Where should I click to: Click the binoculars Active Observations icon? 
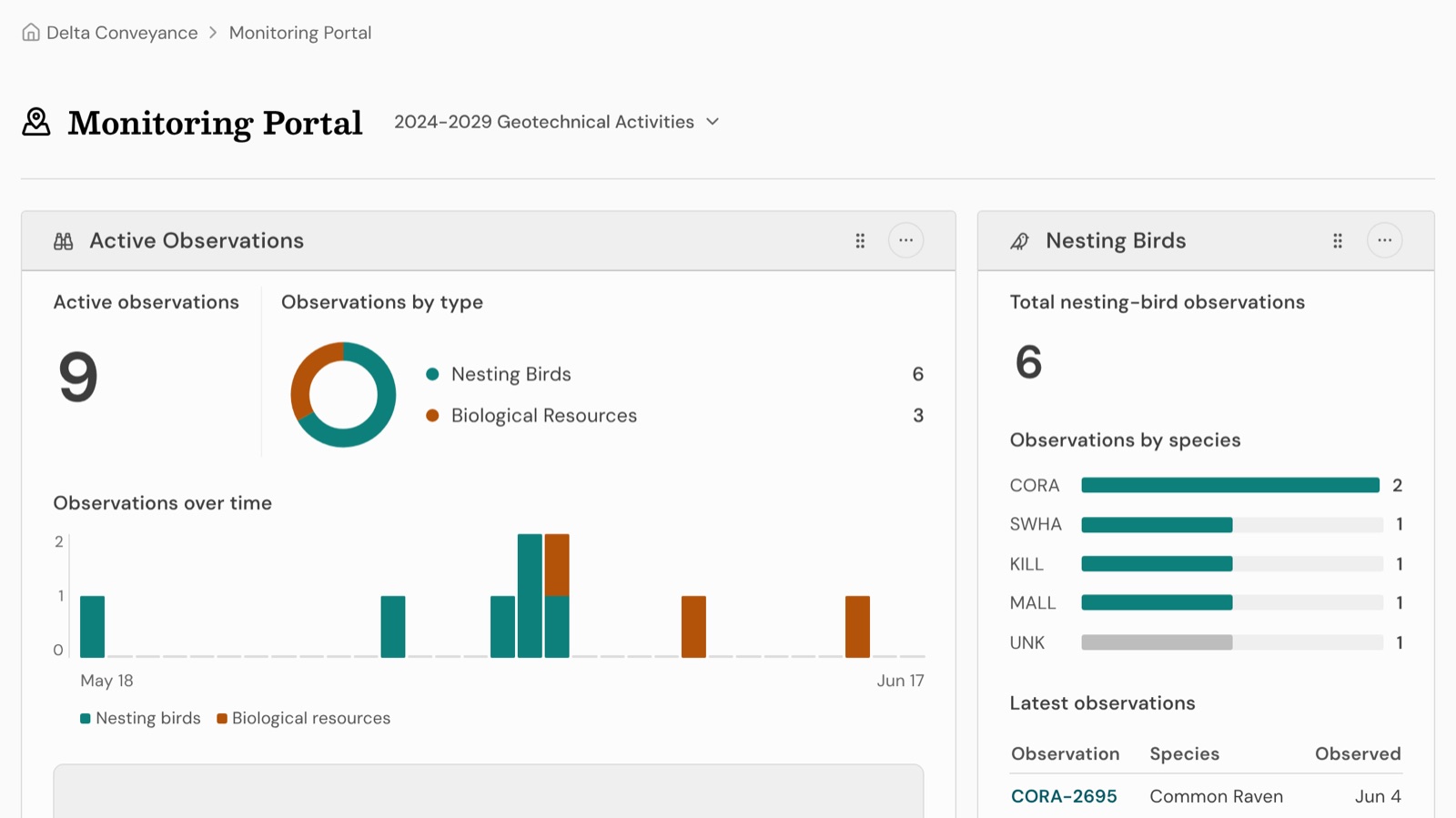tap(64, 241)
